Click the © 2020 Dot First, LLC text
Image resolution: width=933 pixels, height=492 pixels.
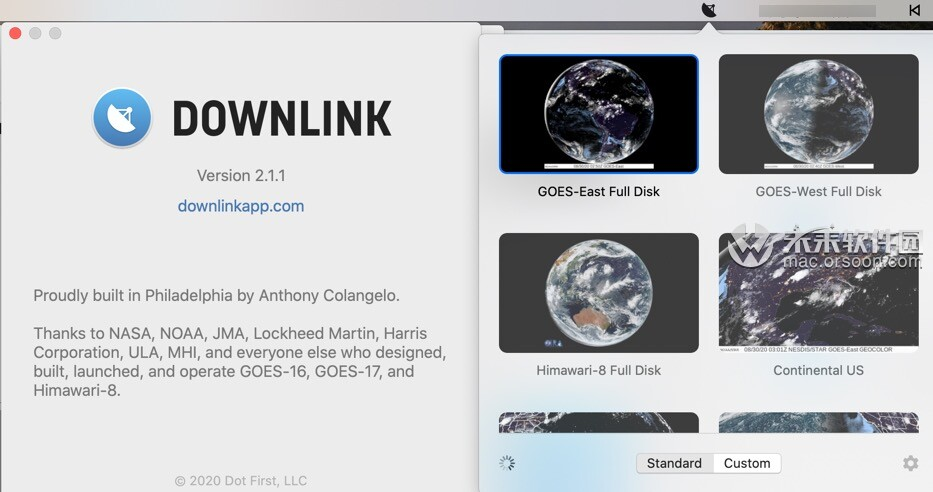[x=241, y=481]
